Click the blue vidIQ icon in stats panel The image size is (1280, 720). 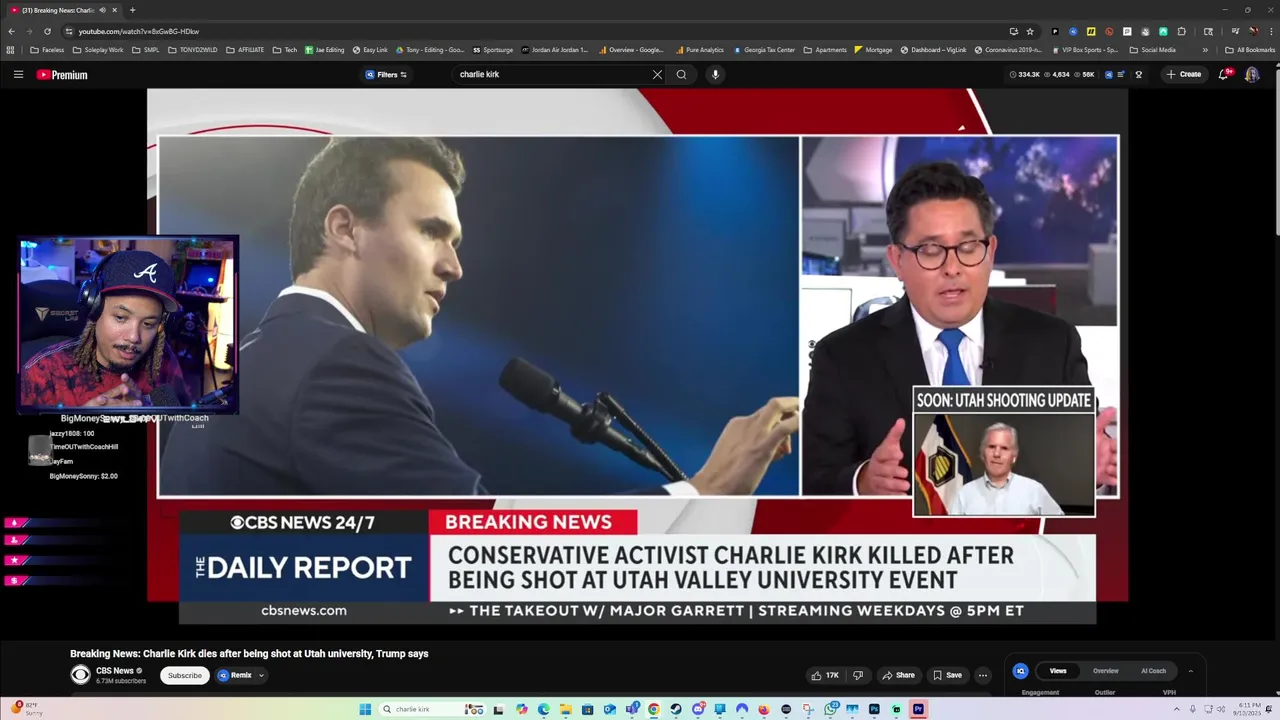1020,671
